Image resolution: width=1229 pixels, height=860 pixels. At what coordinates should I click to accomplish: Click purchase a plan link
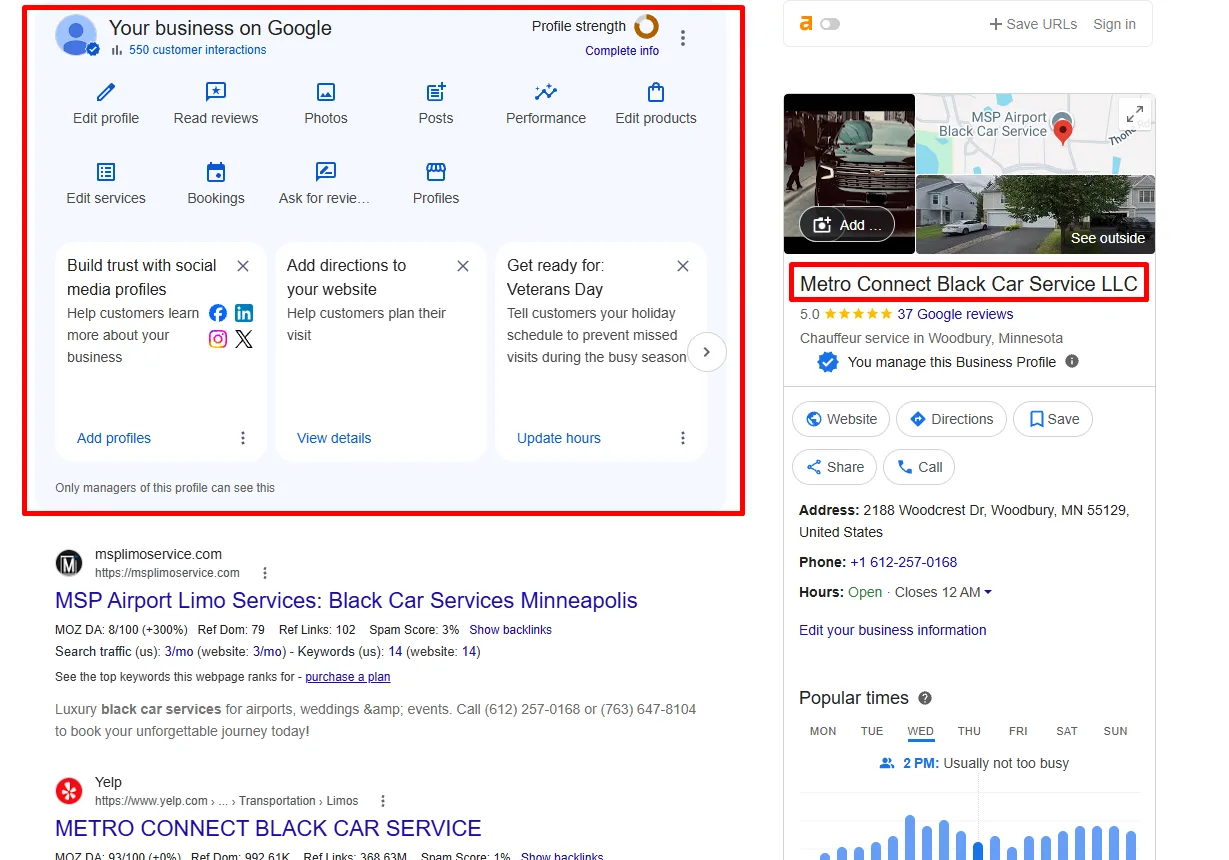pos(348,677)
